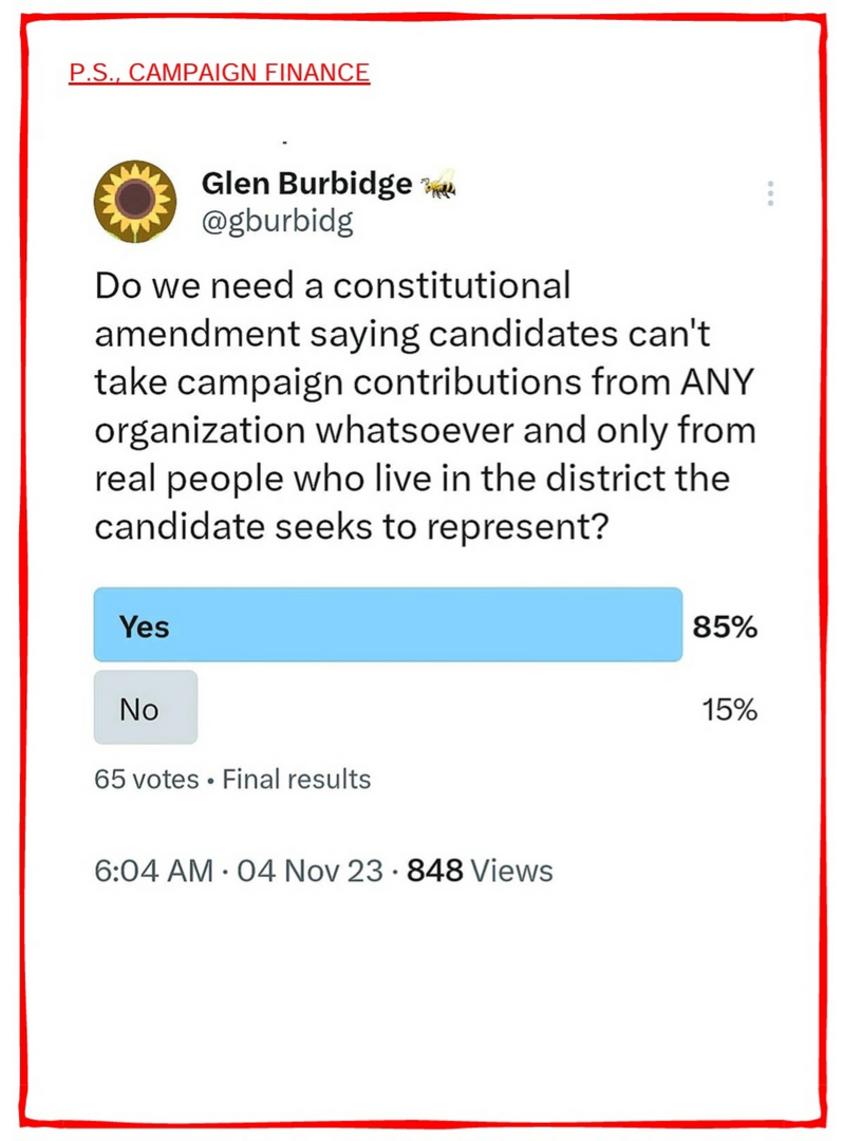Open Glen Burbidge display name profile
The height and width of the screenshot is (1141, 843).
pyautogui.click(x=306, y=183)
